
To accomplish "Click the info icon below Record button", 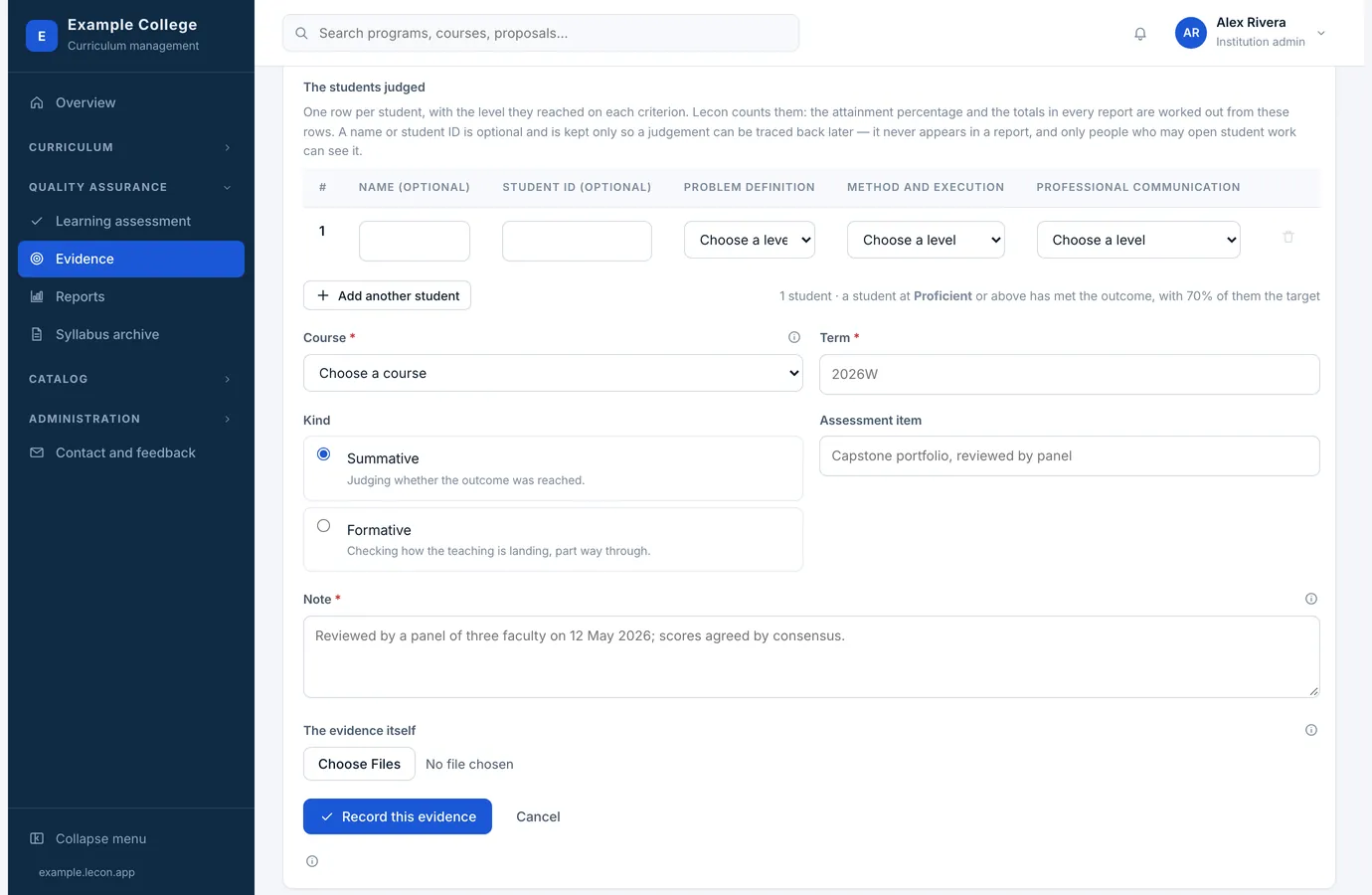I will click(312, 861).
